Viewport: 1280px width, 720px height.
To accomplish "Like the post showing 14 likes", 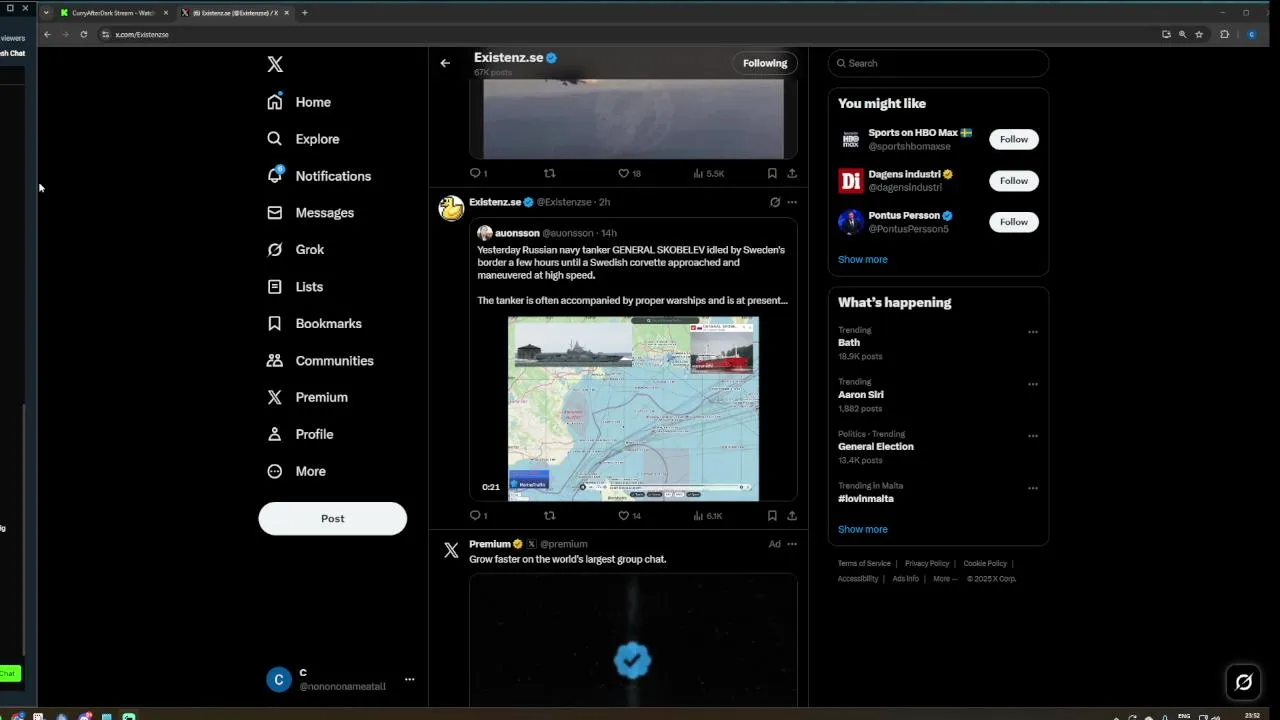I will [629, 516].
